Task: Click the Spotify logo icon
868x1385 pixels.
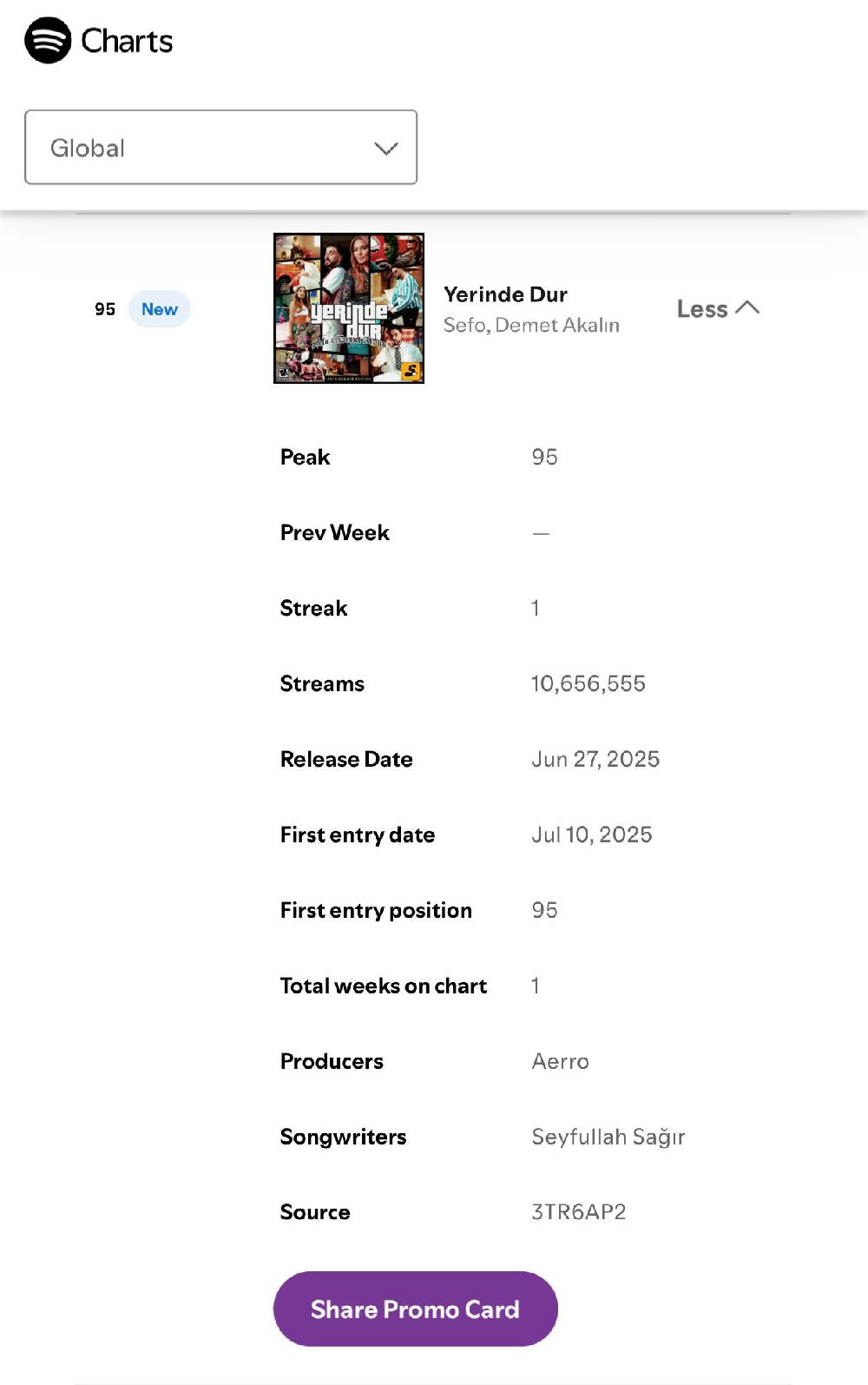Action: (48, 40)
